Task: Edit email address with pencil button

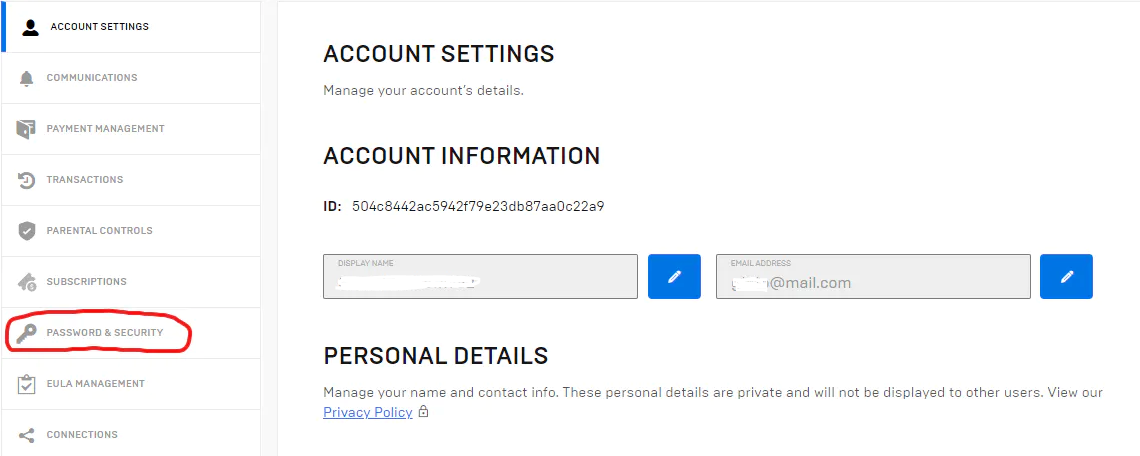Action: click(x=1066, y=276)
